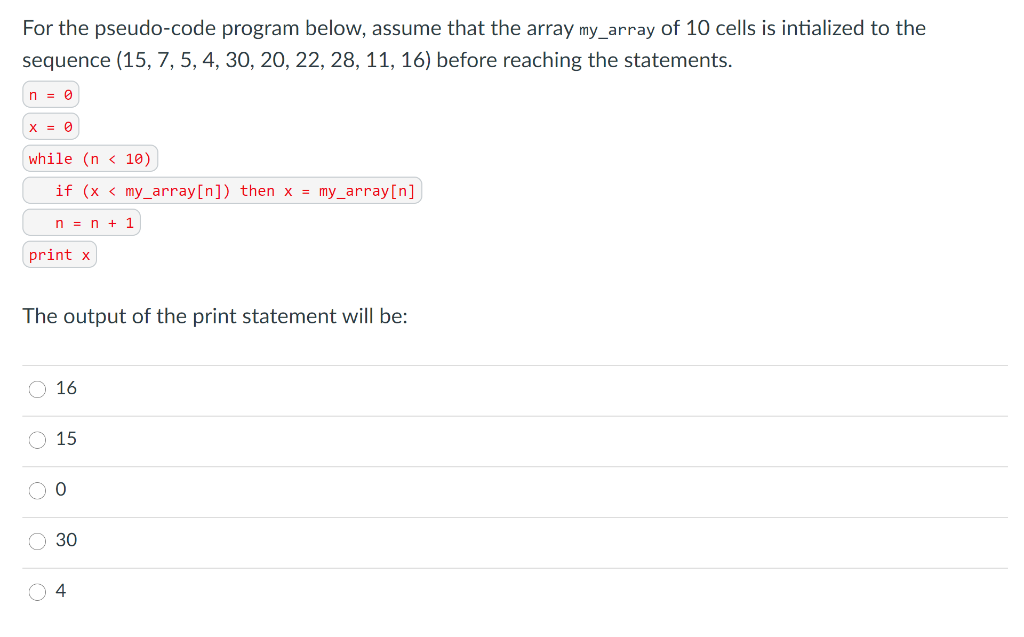Pick the radio button for answer 30
This screenshot has height=637, width=1024.
coord(37,541)
